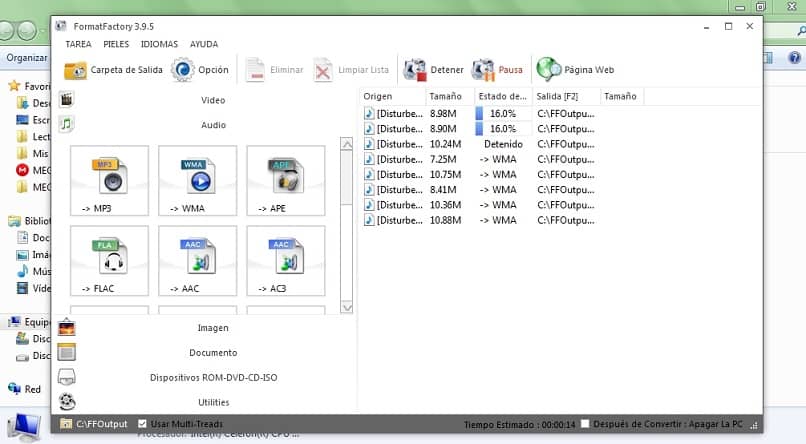Open the PIELES menu
This screenshot has width=806, height=444.
[116, 44]
